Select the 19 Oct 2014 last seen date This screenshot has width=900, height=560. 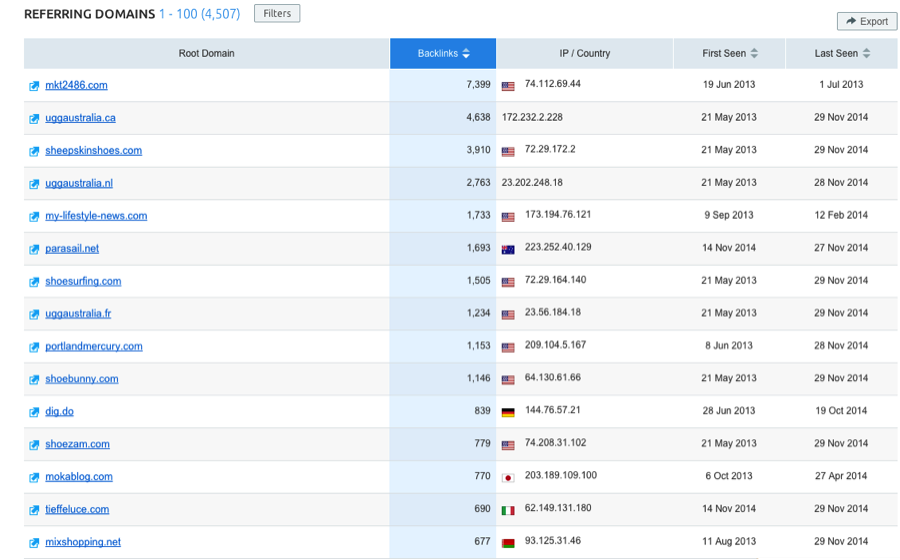pos(841,411)
